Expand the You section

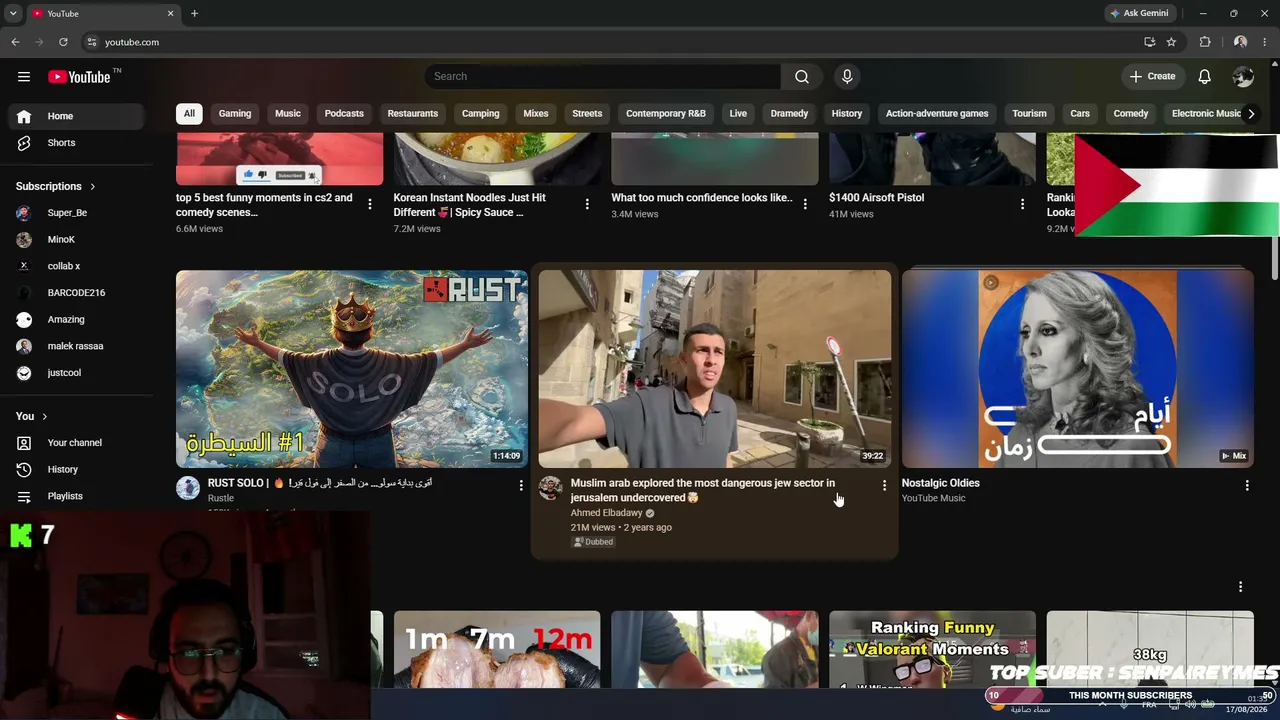(31, 416)
